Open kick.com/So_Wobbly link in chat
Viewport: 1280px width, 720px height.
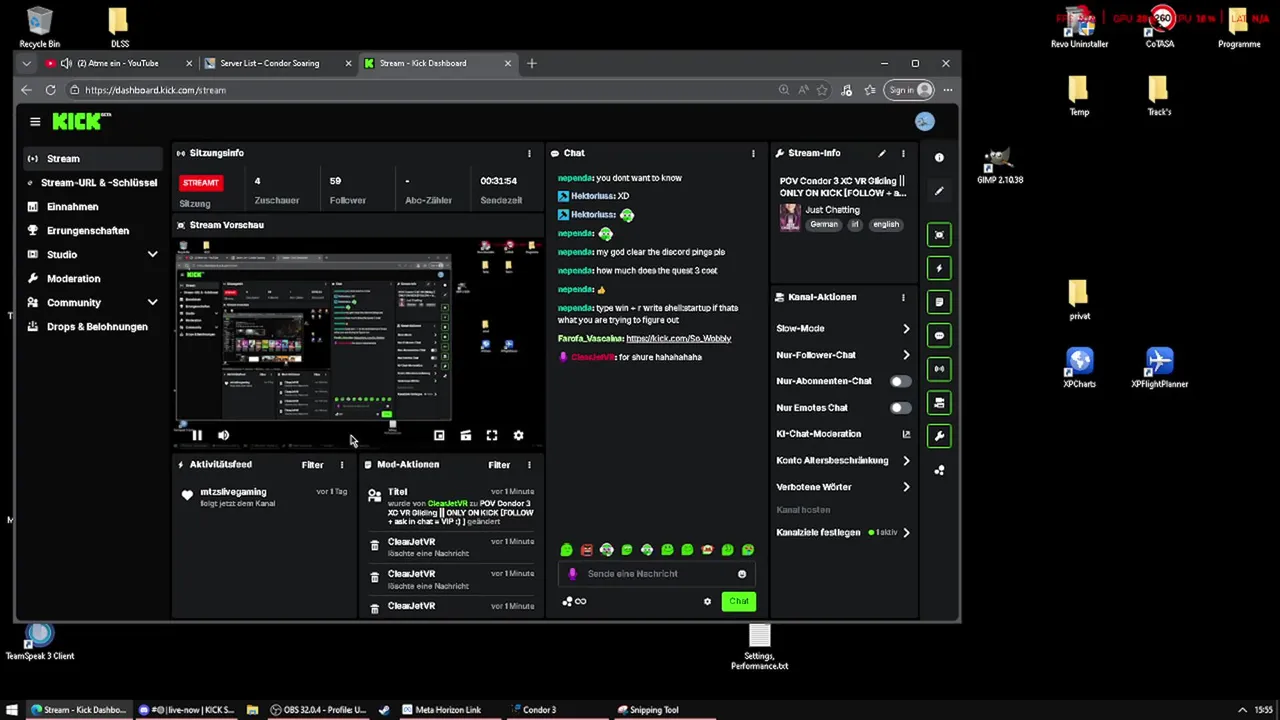tap(678, 338)
